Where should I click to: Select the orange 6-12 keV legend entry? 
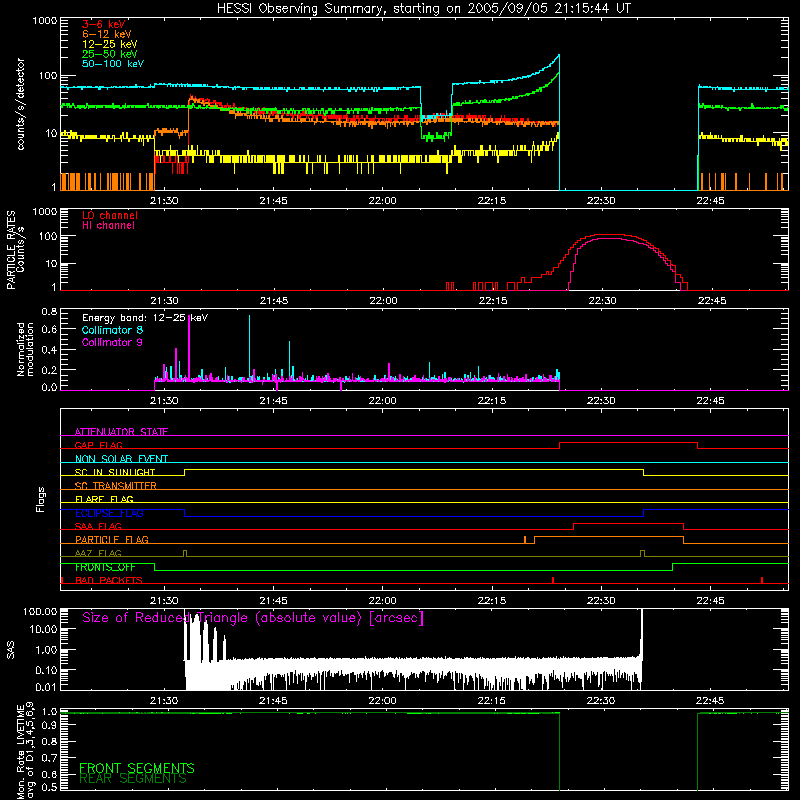tap(107, 34)
